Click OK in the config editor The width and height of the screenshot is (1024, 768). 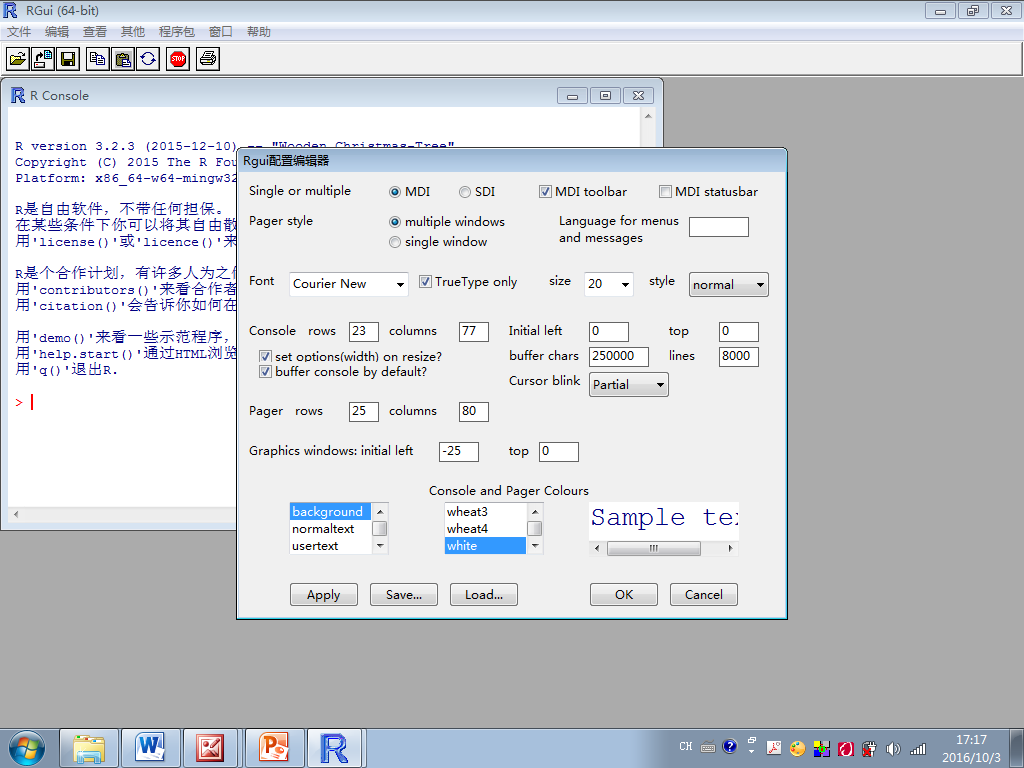pyautogui.click(x=624, y=595)
